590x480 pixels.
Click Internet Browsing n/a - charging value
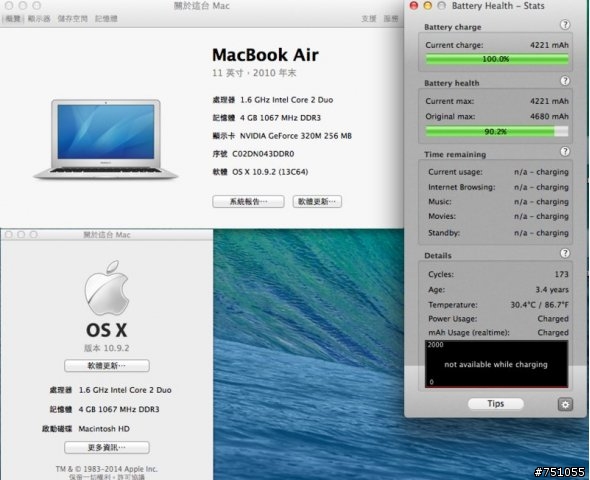pos(541,187)
